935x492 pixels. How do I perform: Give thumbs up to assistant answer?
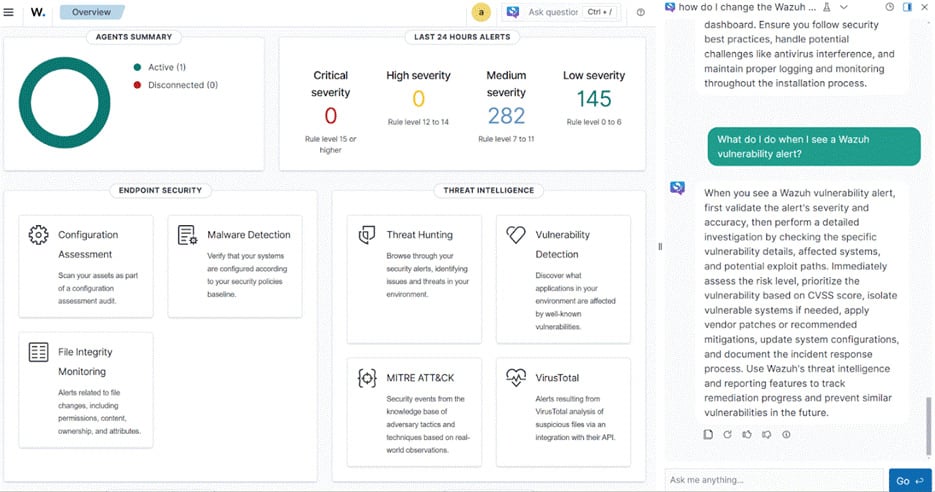(746, 434)
